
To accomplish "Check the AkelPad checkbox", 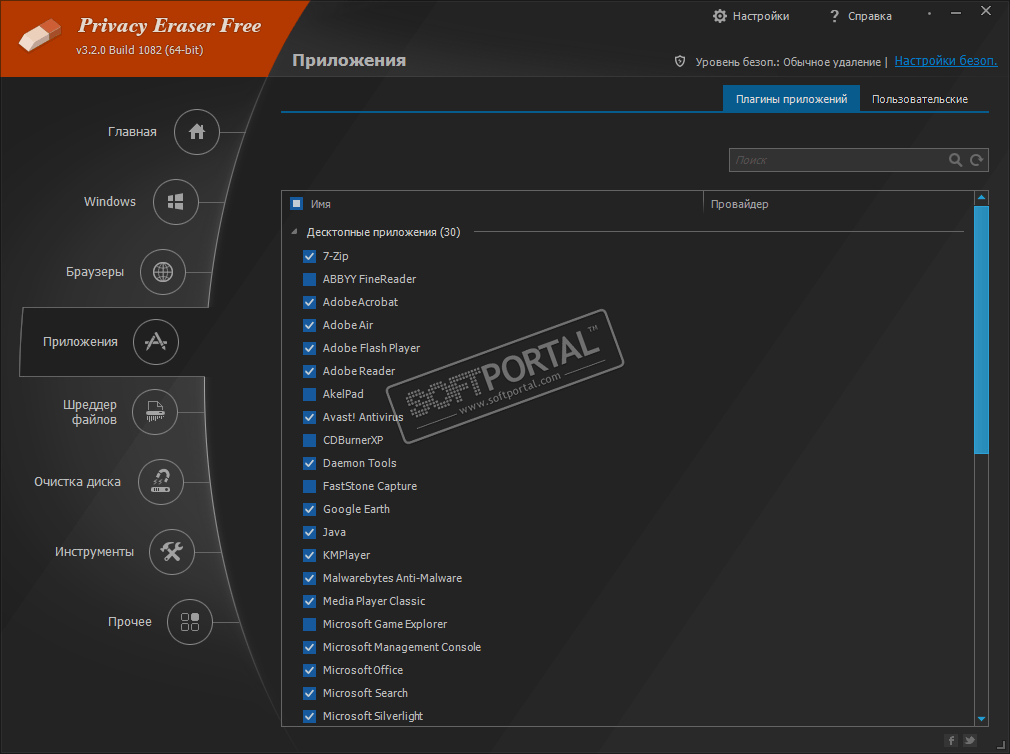I will coord(309,394).
